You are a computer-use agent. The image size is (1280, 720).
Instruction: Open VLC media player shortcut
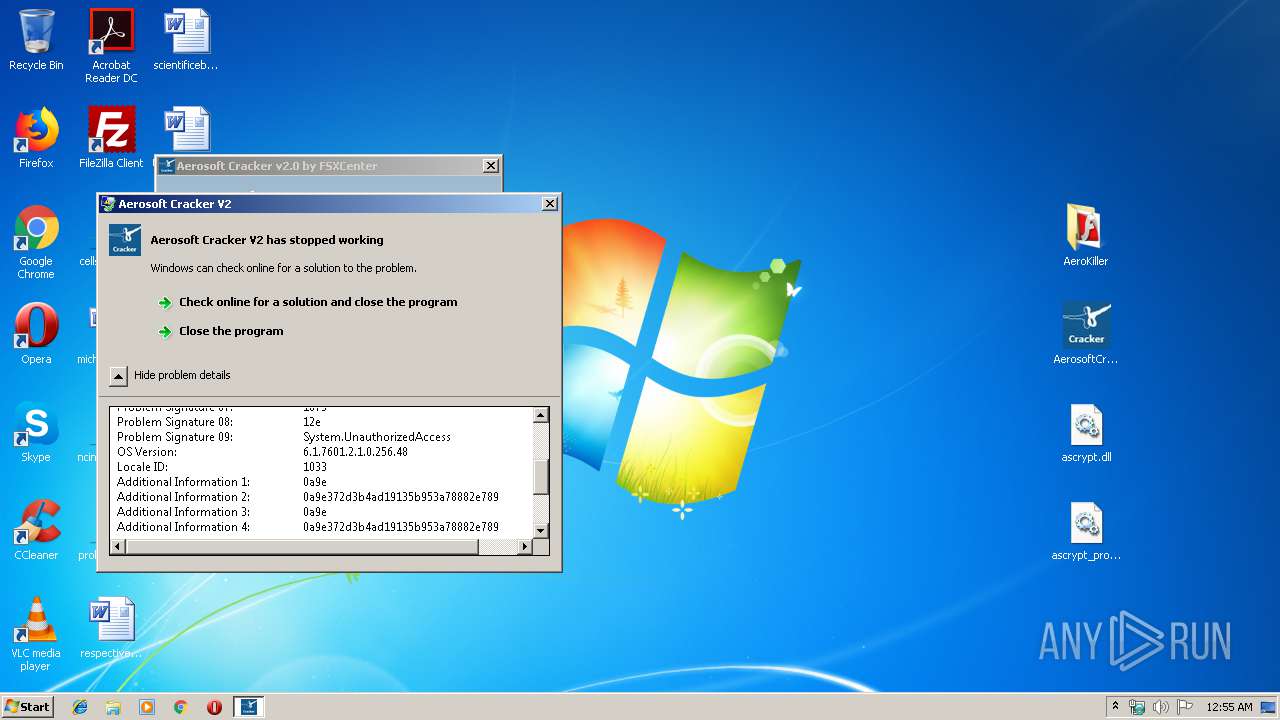36,634
